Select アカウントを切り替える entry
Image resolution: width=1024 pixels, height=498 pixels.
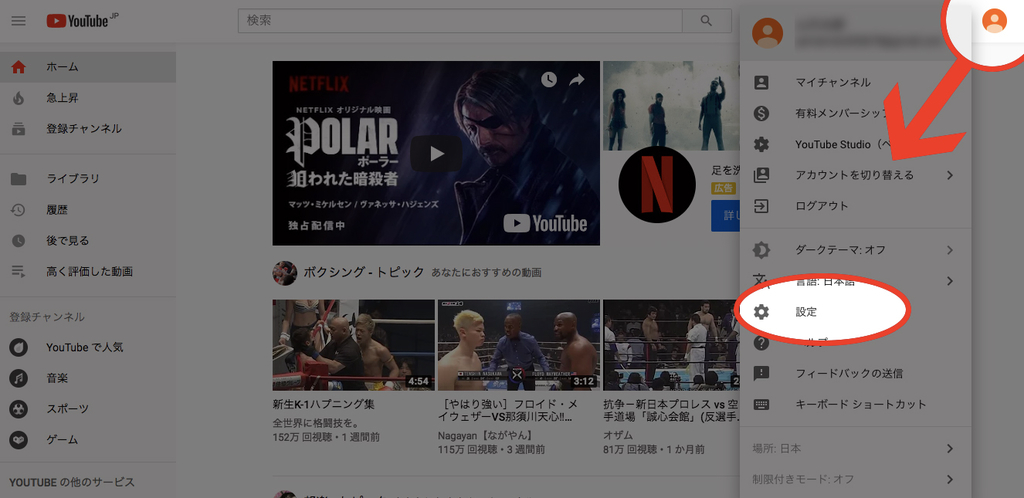[856, 175]
